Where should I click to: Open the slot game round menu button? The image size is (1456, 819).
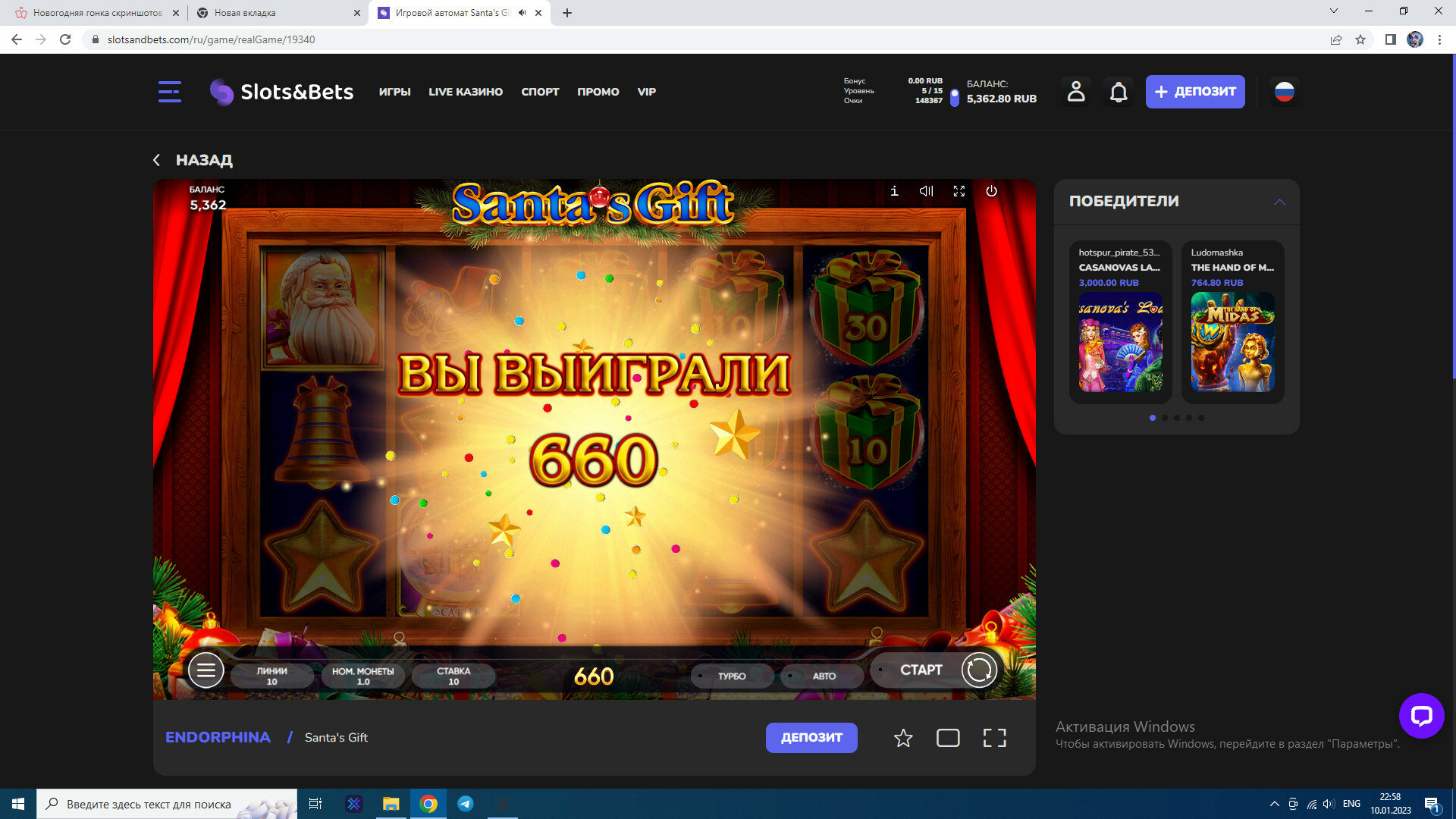[x=206, y=670]
